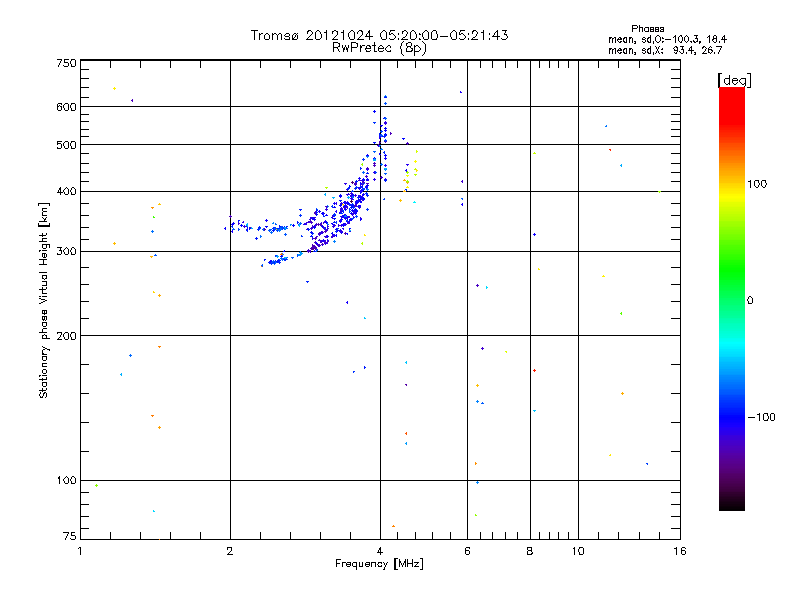Click the y-axis tick label '75'
Screen dimensions: 800x600
70,536
